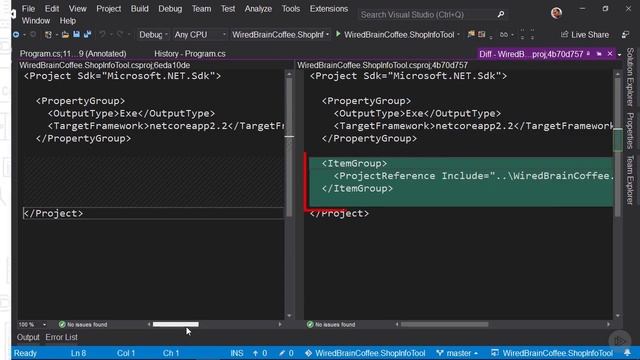Click the Navigate Backward arrow icon
This screenshot has height=360, width=640.
(16, 35)
